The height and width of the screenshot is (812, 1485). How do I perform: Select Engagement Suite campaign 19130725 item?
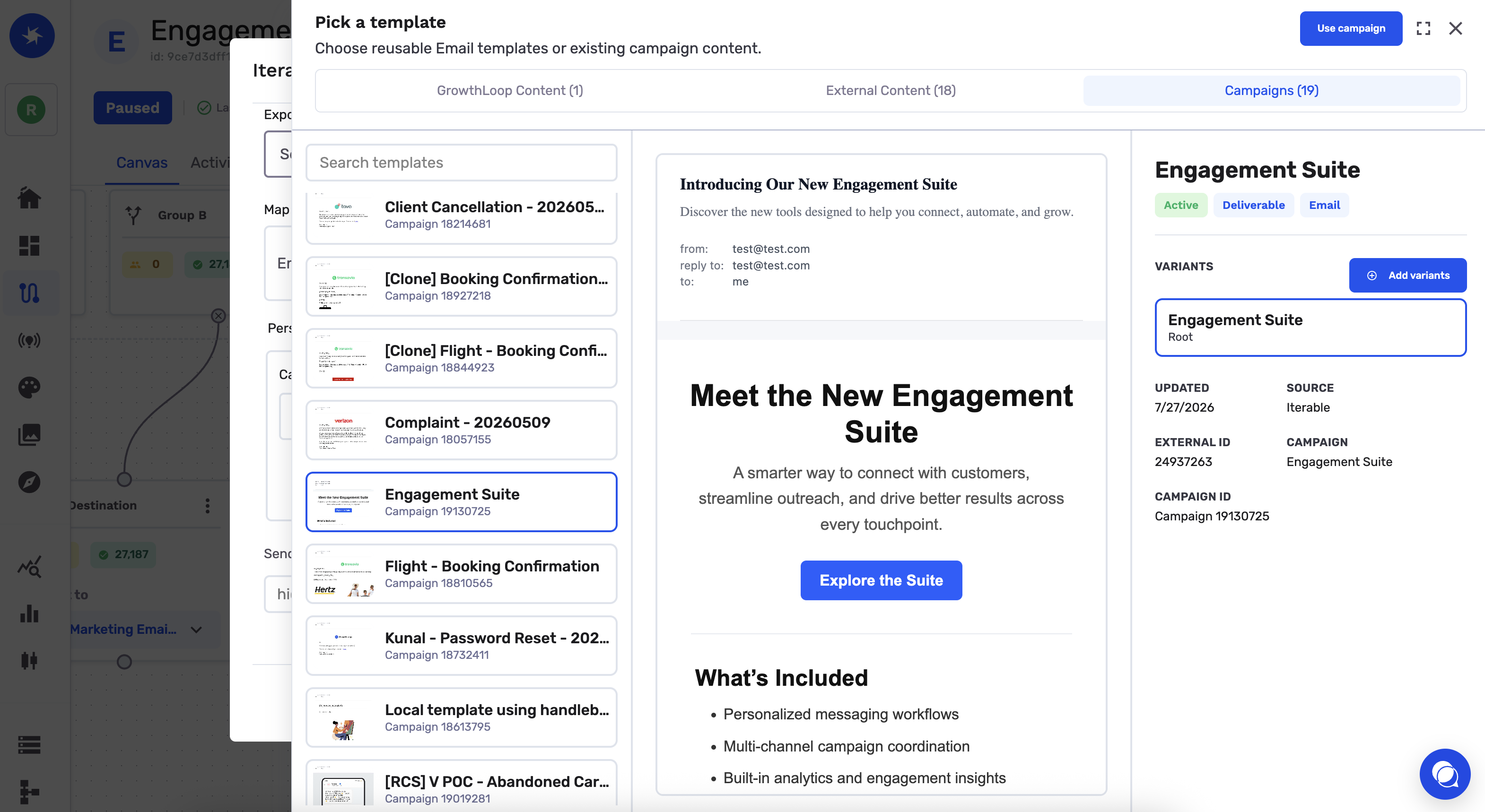[x=461, y=502]
